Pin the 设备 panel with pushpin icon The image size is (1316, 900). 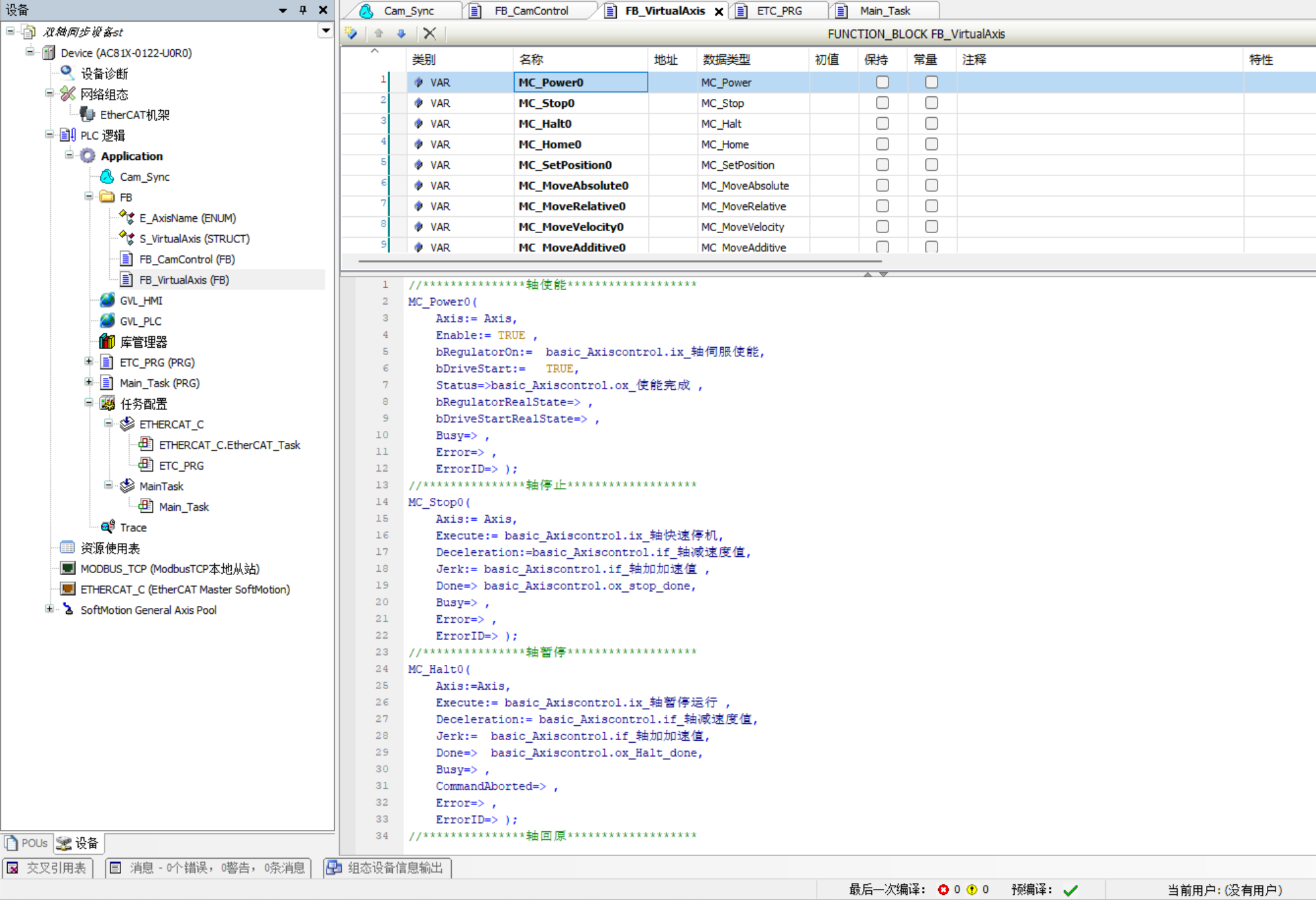click(x=302, y=10)
